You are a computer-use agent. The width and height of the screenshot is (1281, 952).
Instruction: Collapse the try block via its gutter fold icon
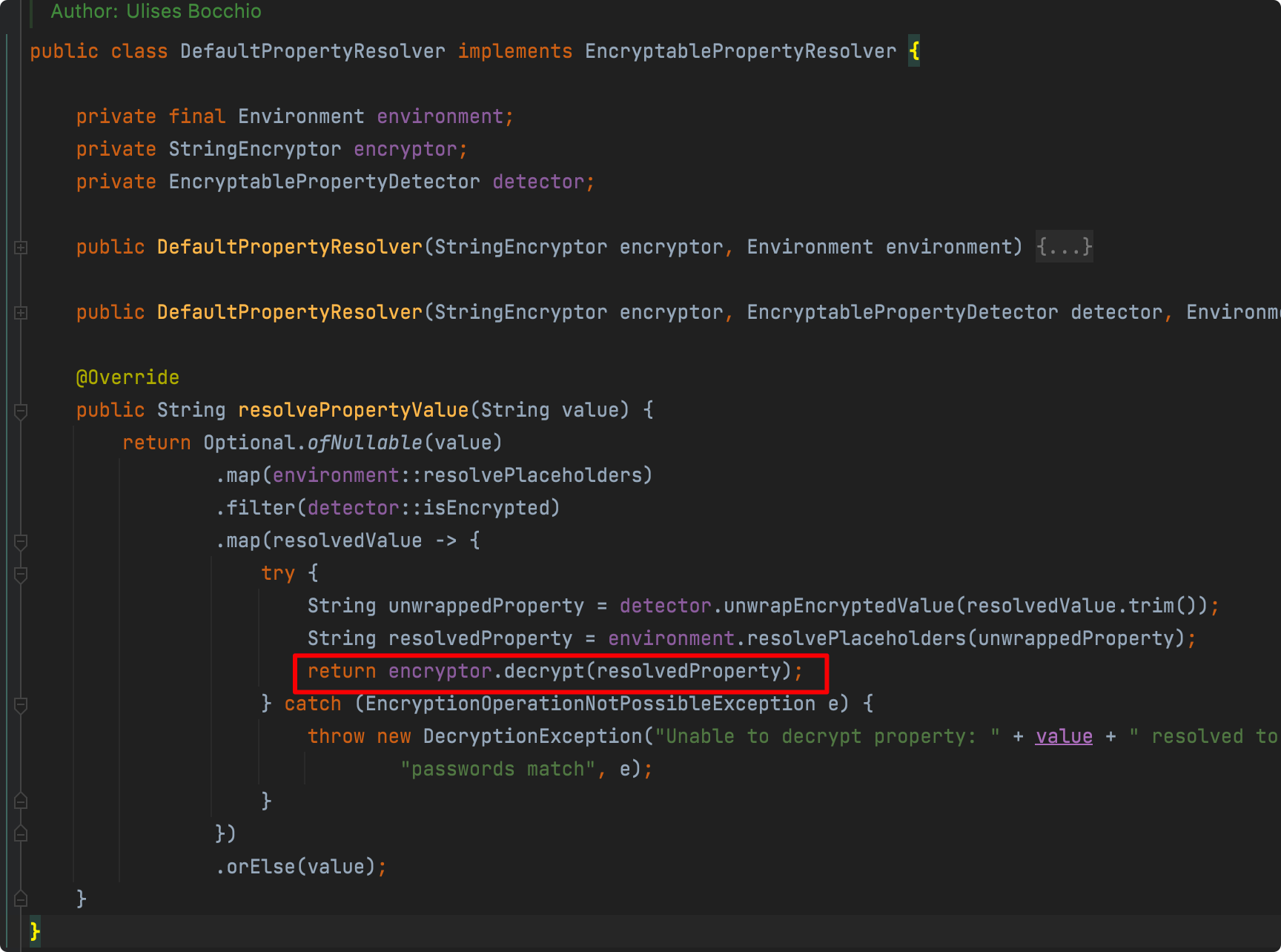pos(20,575)
